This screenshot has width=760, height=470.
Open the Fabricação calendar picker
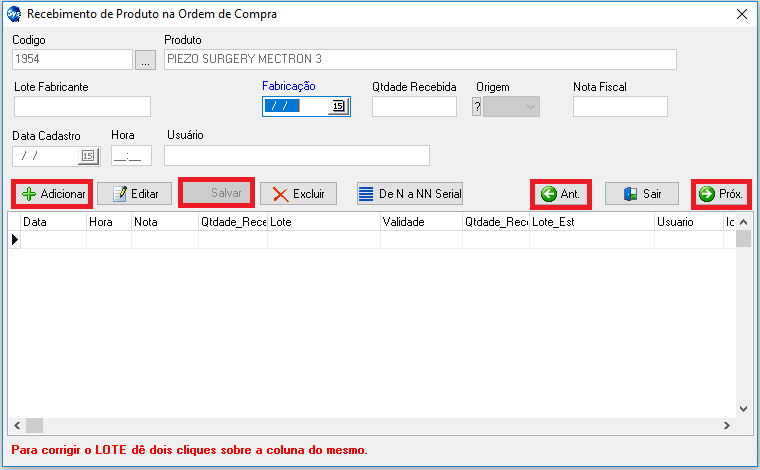point(338,107)
